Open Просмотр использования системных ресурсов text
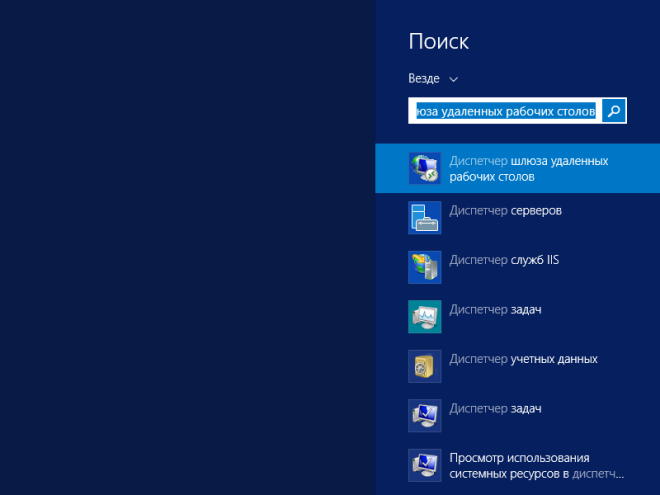Screen dimensions: 660x495 click(x=537, y=465)
